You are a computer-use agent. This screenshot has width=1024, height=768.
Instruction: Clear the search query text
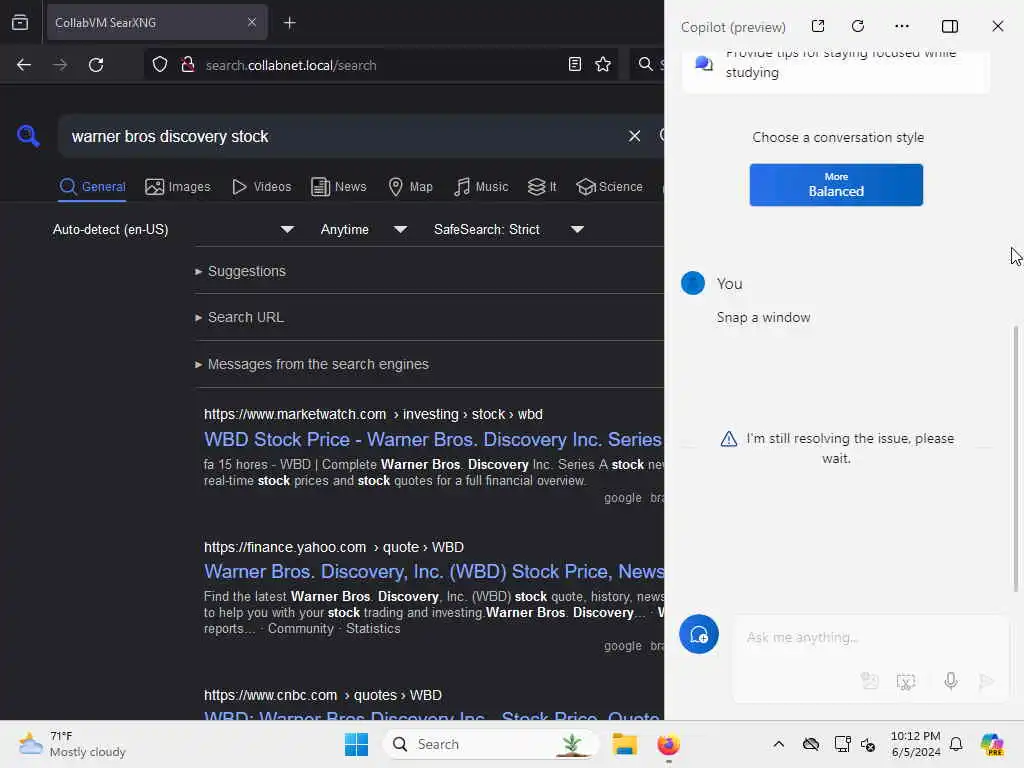point(634,136)
